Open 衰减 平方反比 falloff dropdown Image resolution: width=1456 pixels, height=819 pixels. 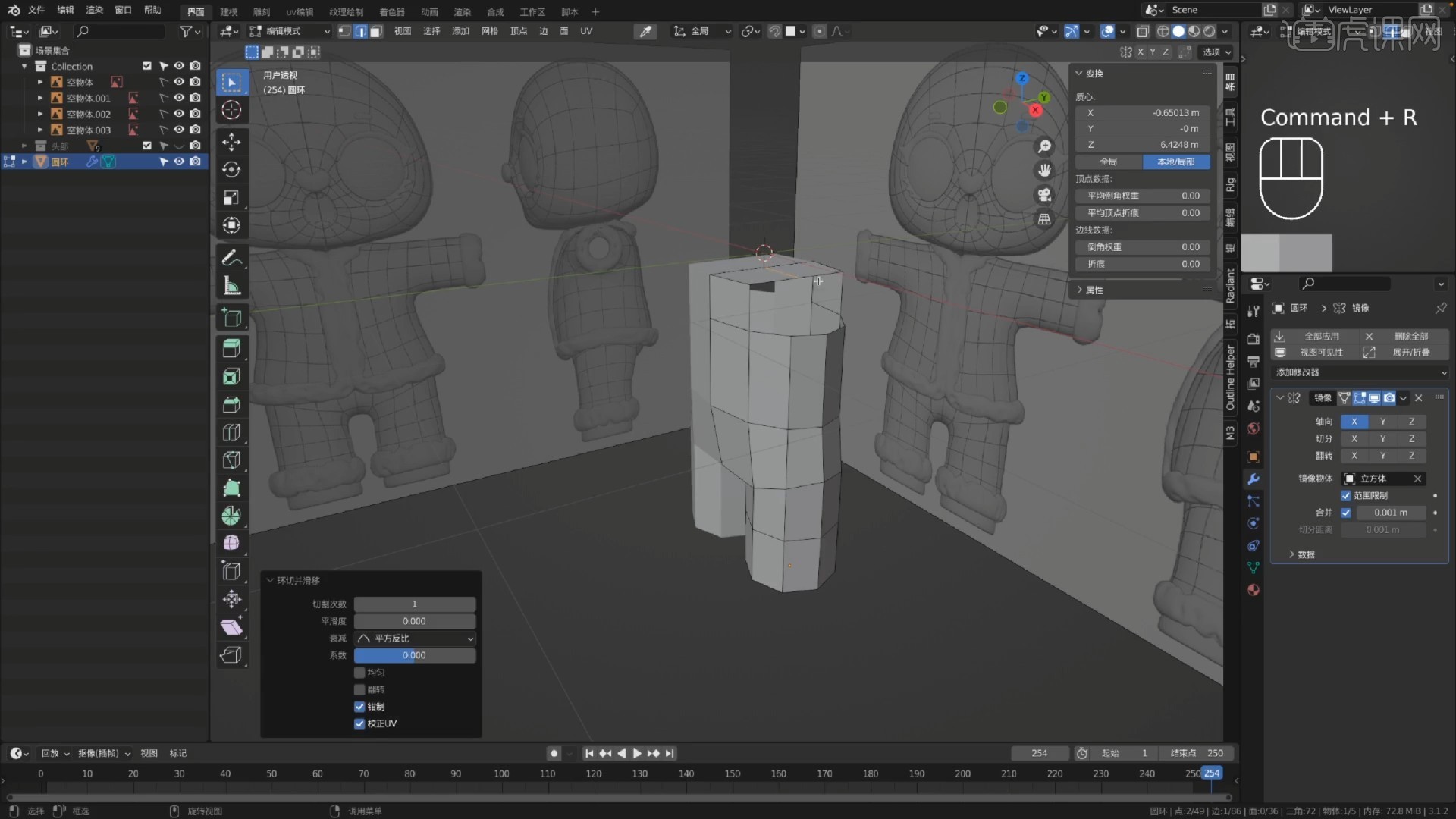click(415, 639)
